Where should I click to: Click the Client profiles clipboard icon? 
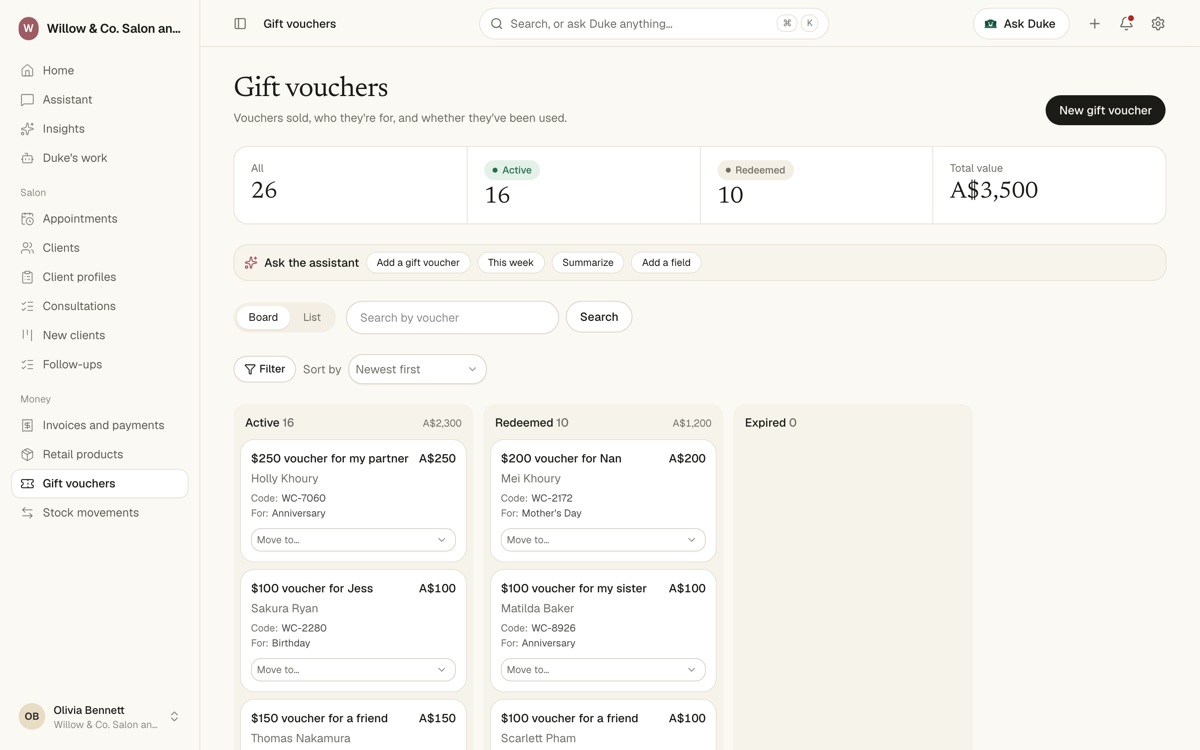(27, 277)
